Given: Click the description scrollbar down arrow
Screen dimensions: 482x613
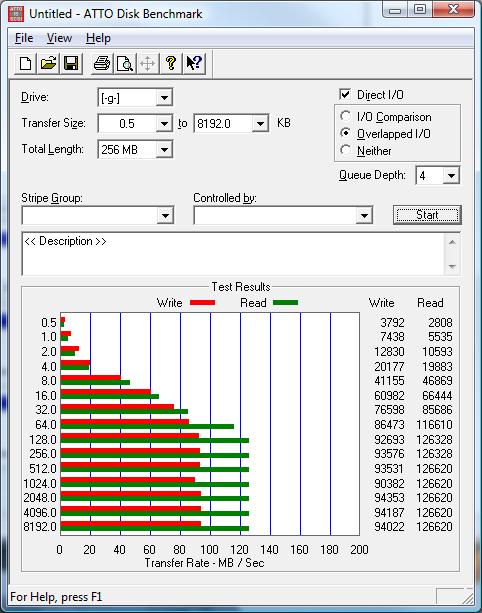Looking at the screenshot, I should (x=452, y=267).
